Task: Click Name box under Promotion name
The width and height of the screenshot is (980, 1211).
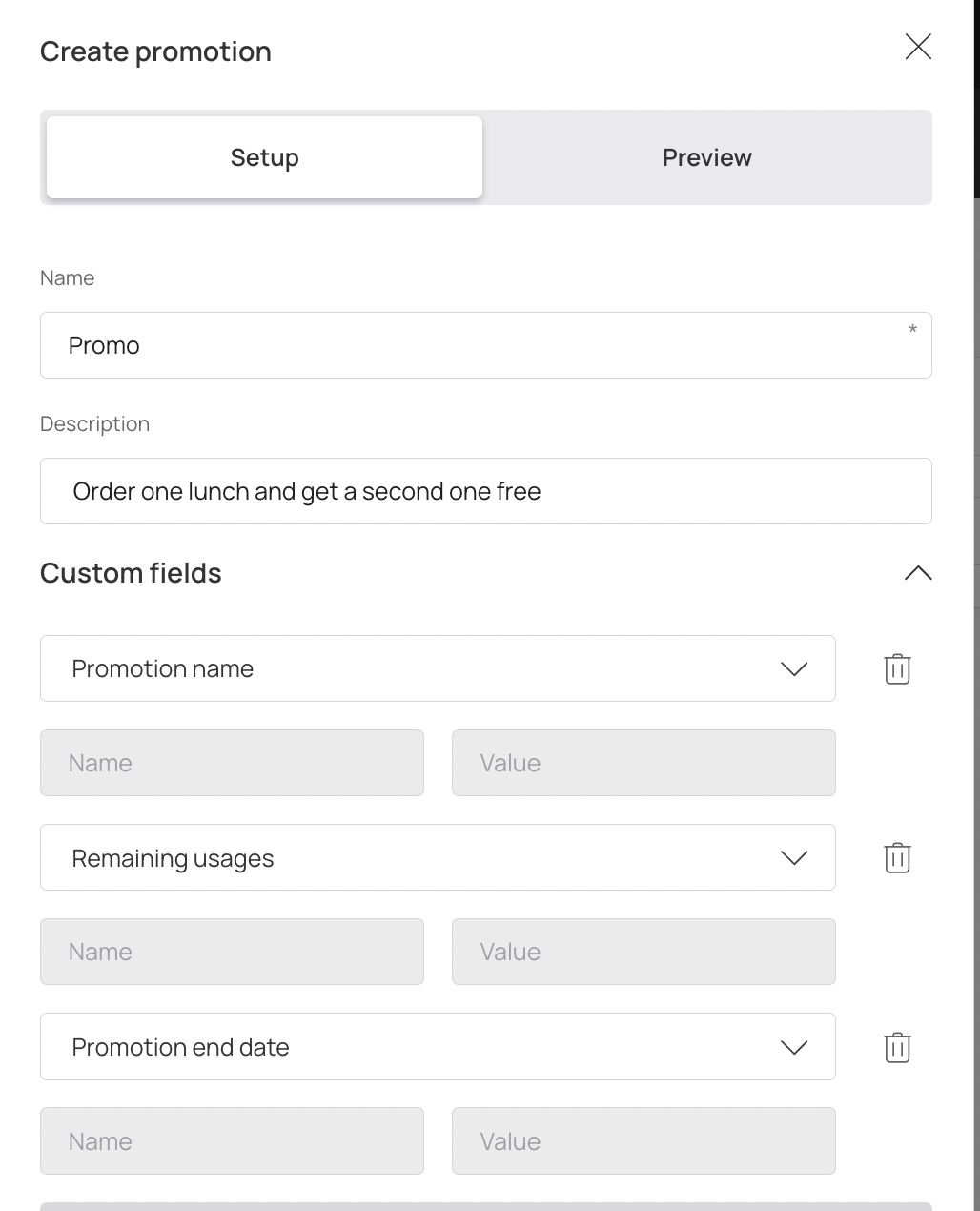Action: tap(232, 763)
